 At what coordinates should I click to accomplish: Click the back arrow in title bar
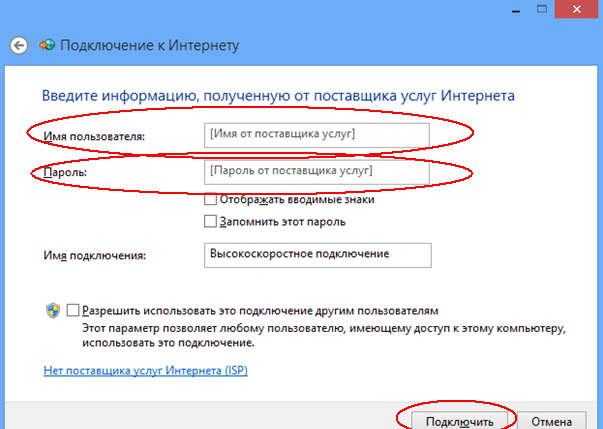[x=18, y=45]
